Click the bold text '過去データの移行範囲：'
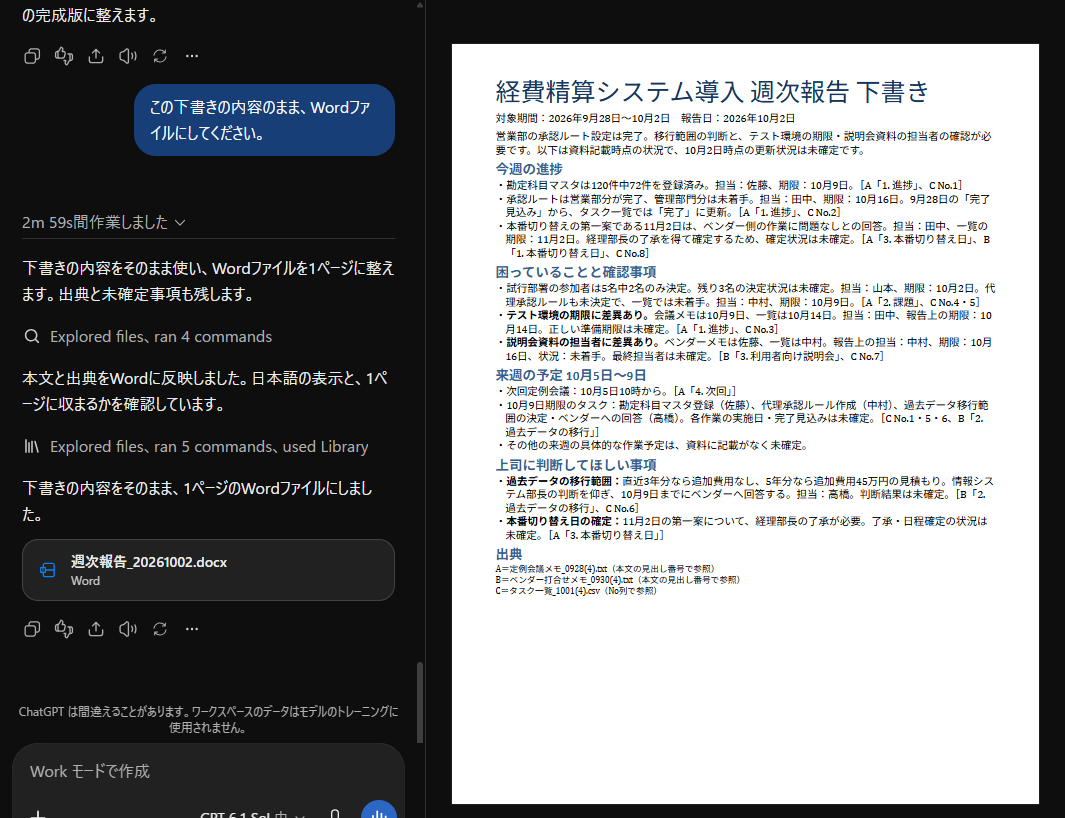 click(x=564, y=481)
